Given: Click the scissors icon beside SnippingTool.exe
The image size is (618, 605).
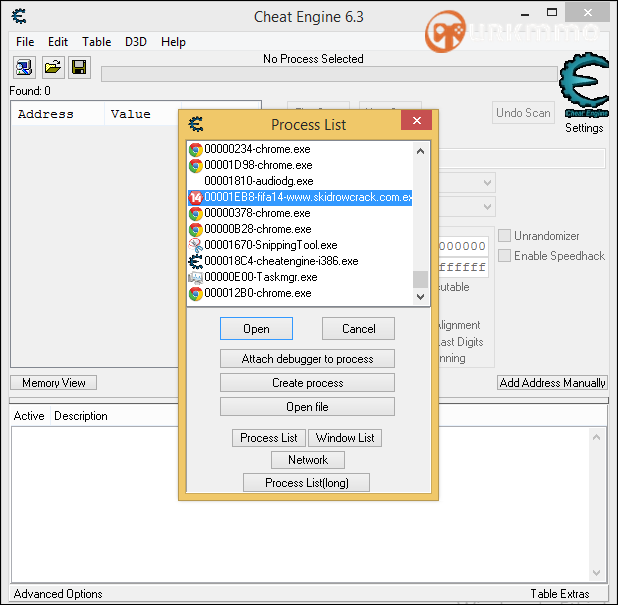Looking at the screenshot, I should (x=195, y=246).
